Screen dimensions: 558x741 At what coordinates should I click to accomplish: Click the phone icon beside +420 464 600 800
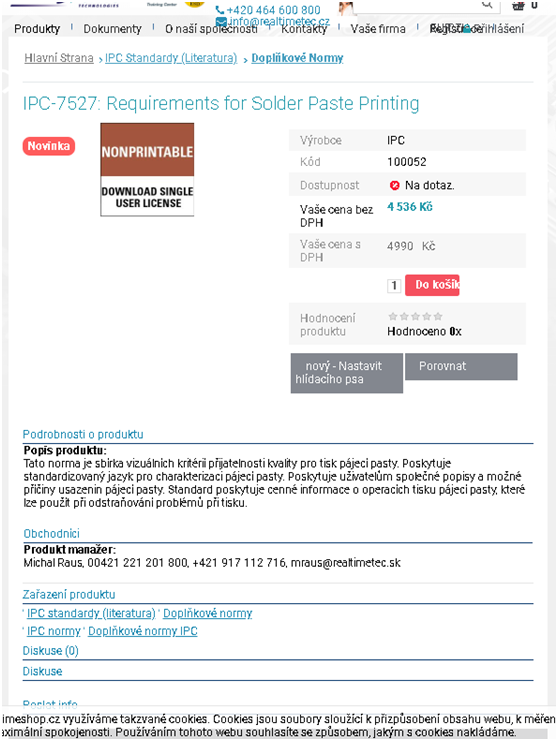220,10
